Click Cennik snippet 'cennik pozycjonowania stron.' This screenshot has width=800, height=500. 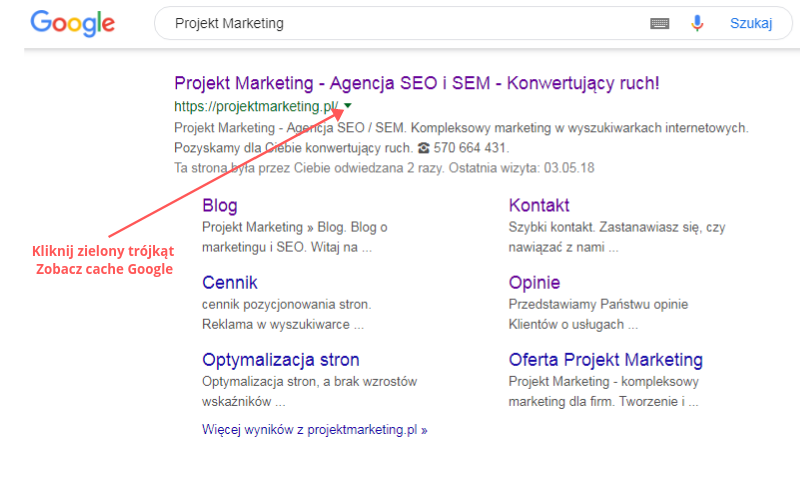pos(286,304)
